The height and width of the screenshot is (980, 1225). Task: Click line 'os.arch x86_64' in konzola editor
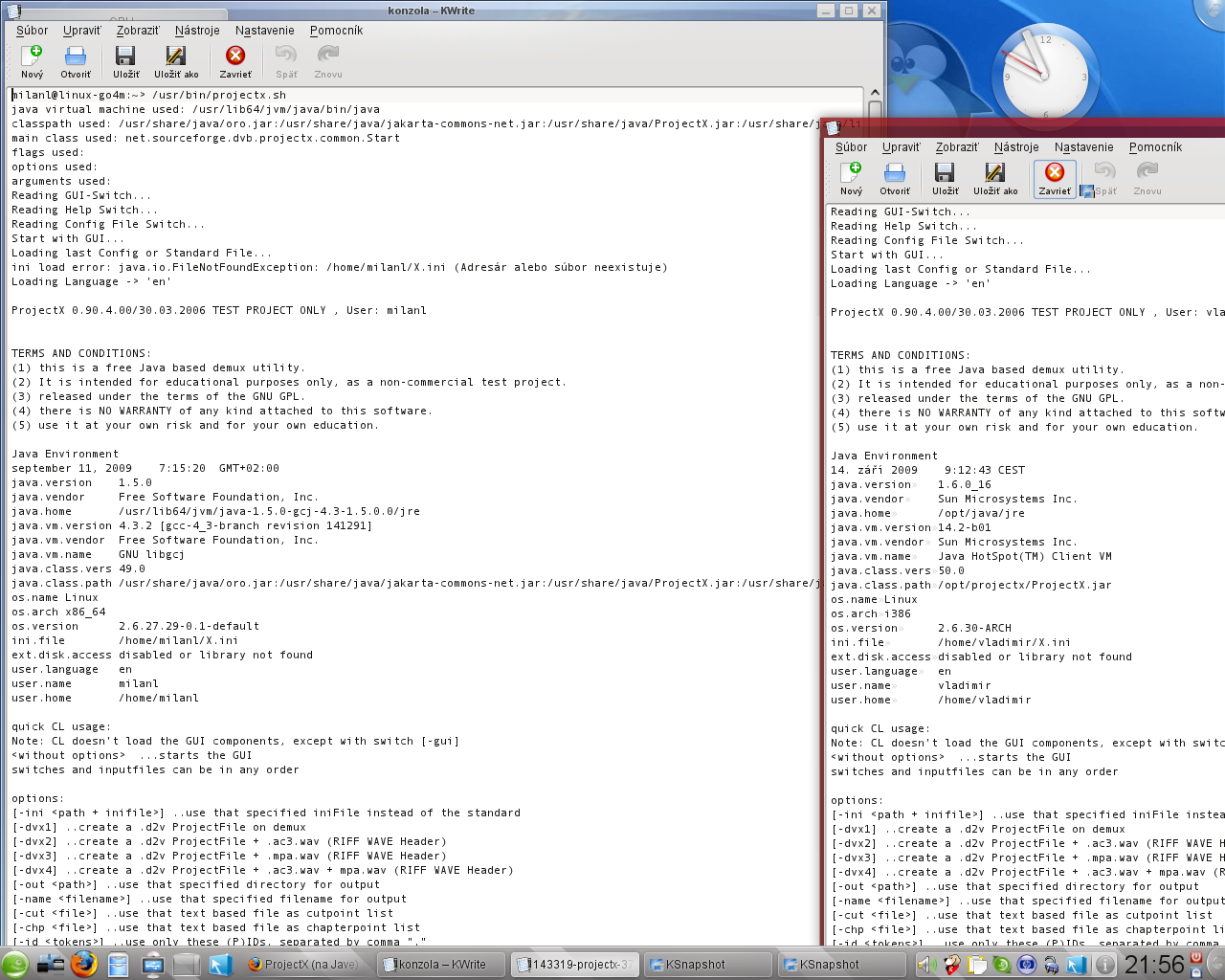pyautogui.click(x=58, y=612)
